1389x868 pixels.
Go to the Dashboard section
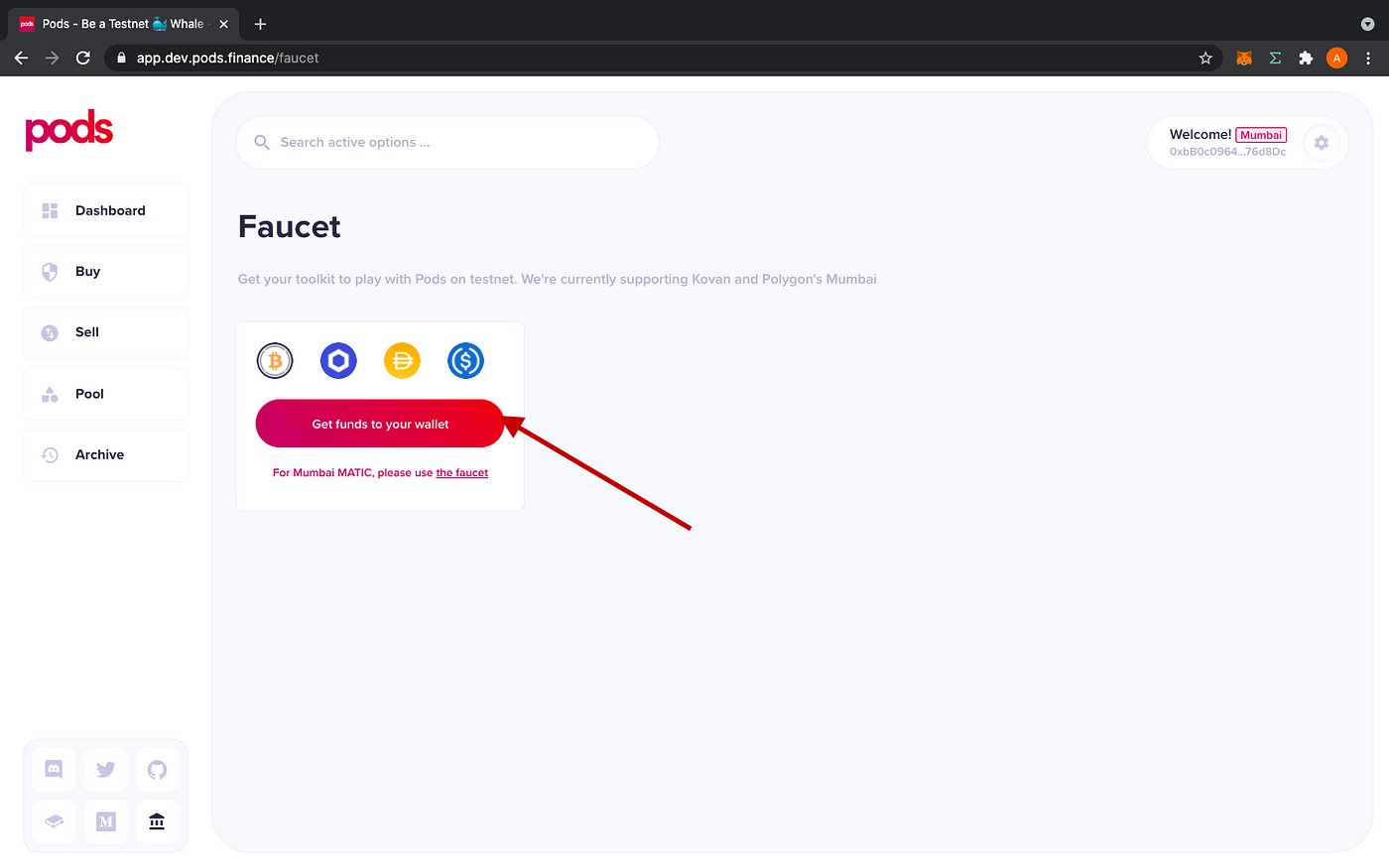(105, 210)
